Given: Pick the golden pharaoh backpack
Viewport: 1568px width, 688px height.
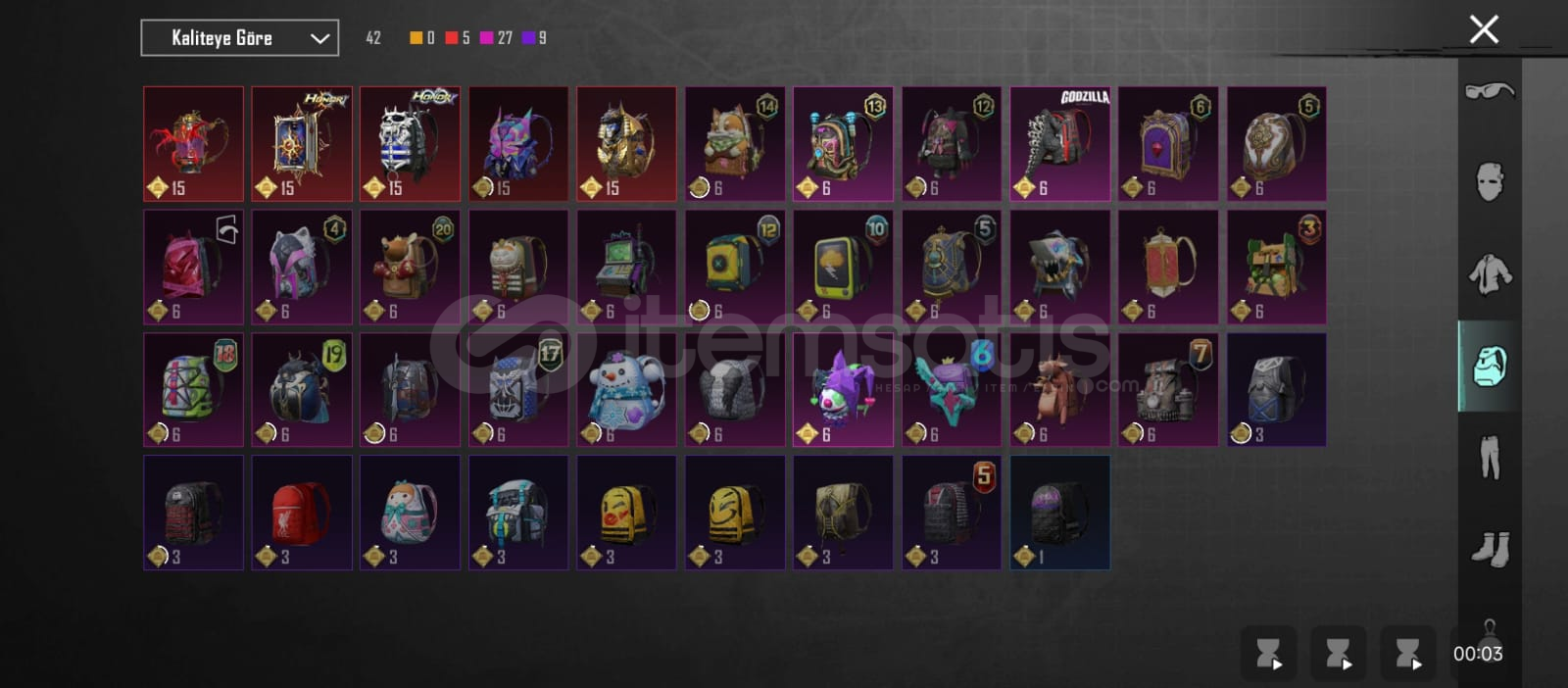Looking at the screenshot, I should (626, 144).
